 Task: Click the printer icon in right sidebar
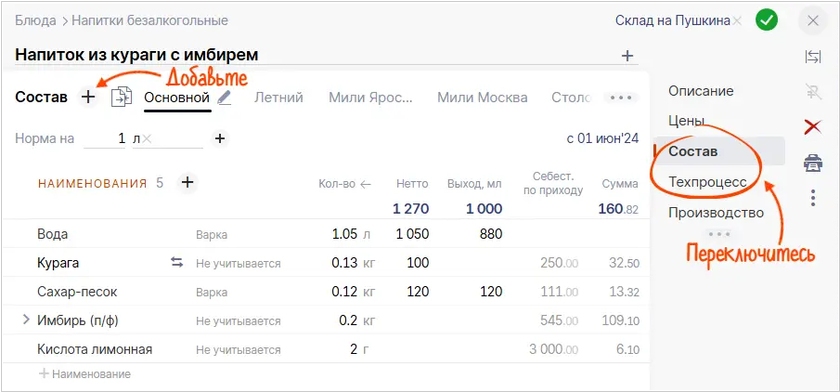pyautogui.click(x=813, y=162)
